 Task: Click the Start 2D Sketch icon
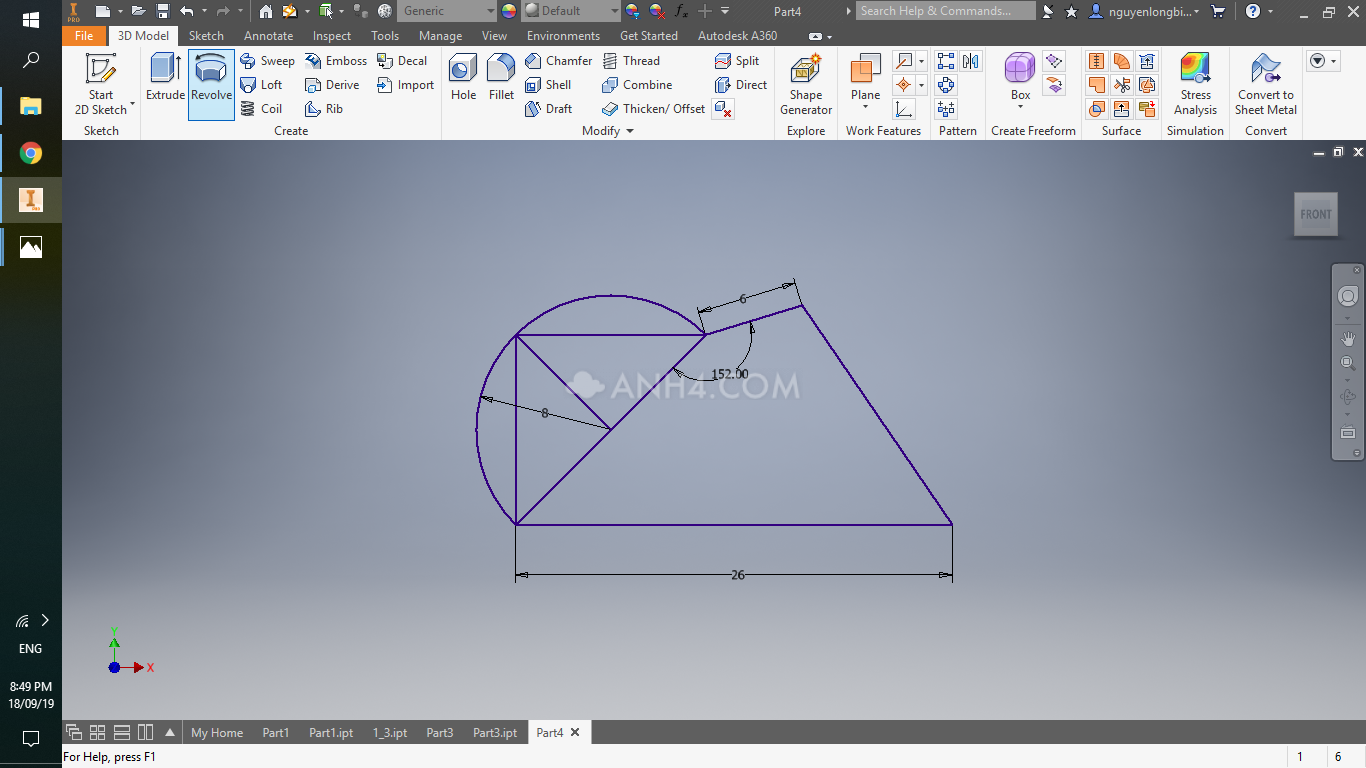(x=101, y=69)
